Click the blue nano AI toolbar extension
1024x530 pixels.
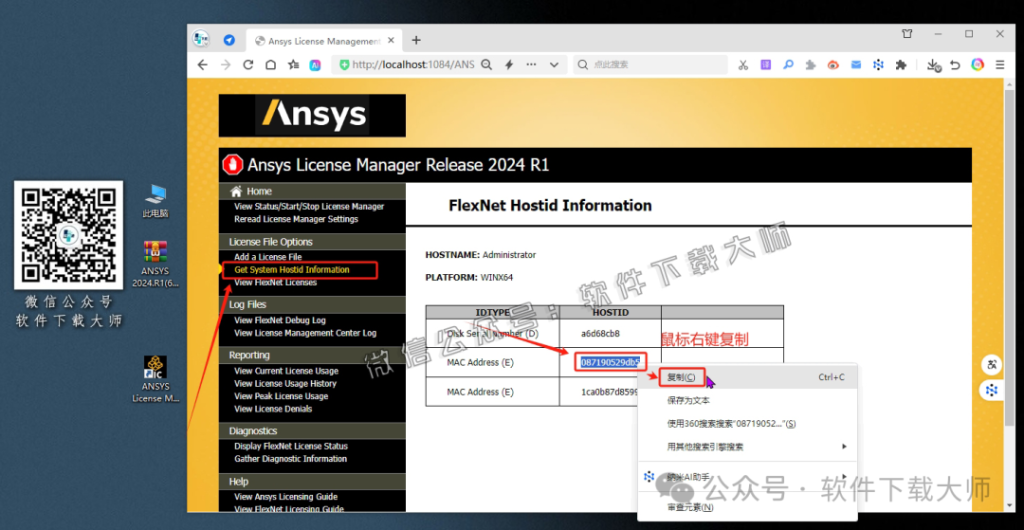pyautogui.click(x=878, y=65)
